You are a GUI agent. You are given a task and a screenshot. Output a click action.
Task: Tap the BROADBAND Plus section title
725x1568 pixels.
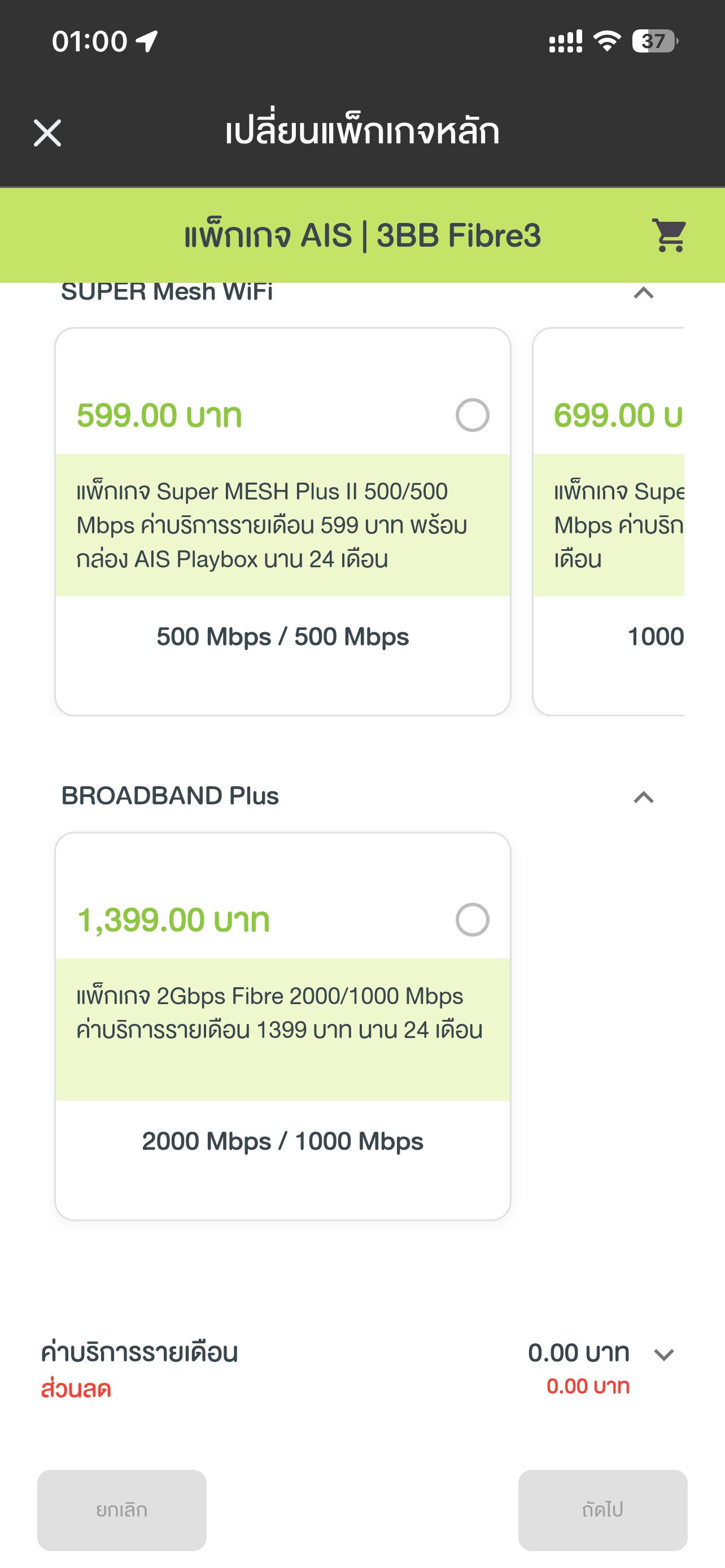click(170, 796)
